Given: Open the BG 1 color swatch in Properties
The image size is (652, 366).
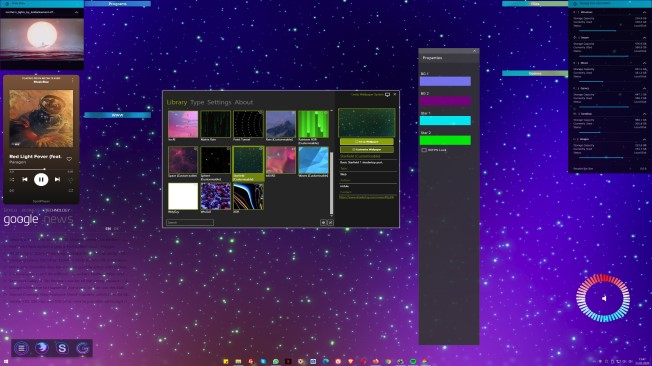Looking at the screenshot, I should (445, 81).
